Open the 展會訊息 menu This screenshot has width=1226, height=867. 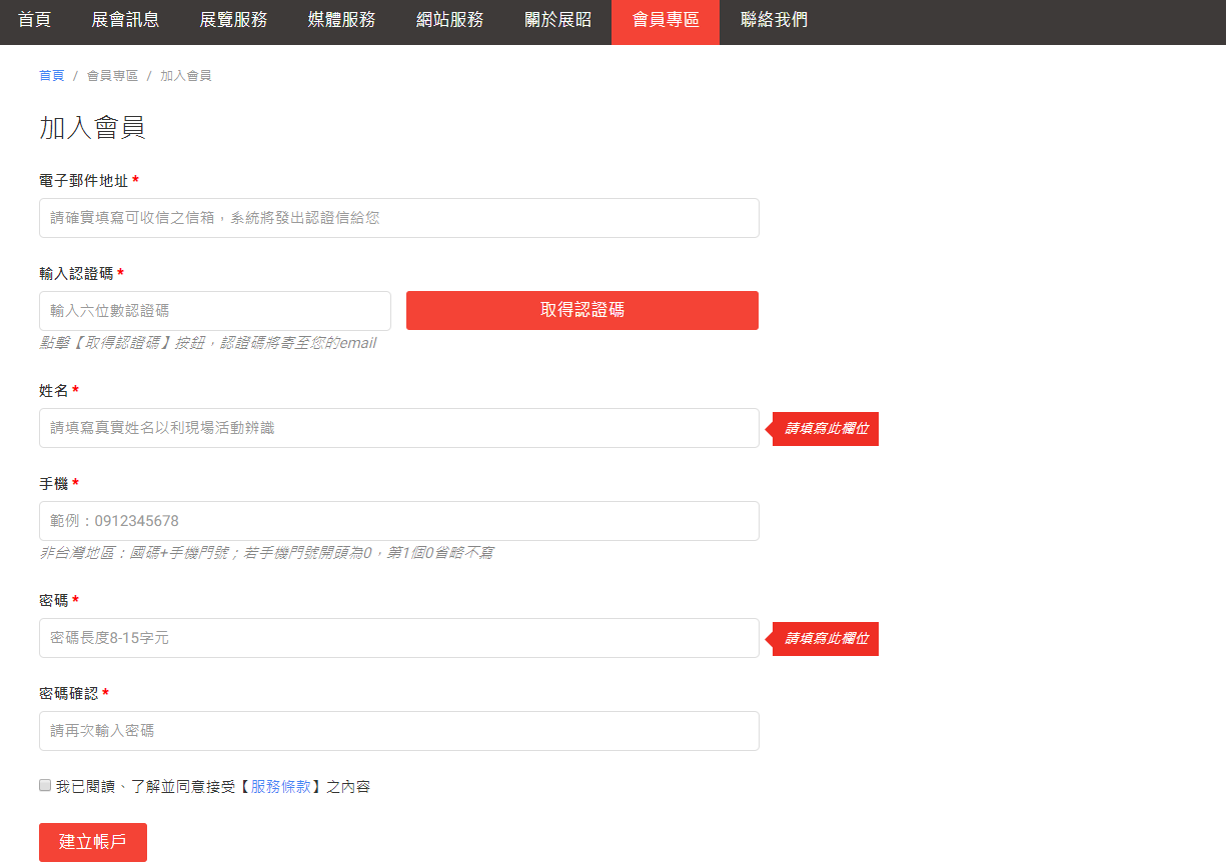coord(125,20)
